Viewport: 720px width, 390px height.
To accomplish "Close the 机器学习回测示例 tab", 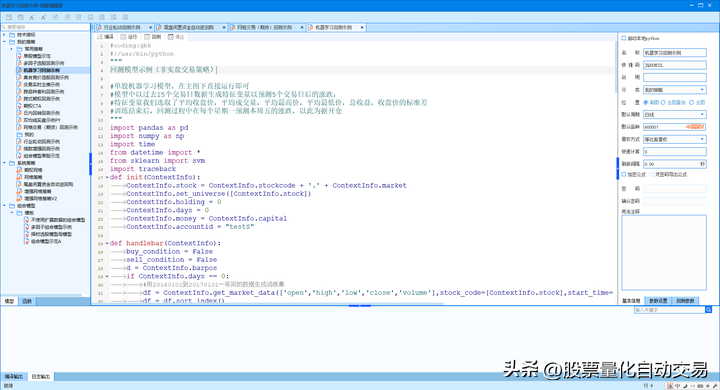I will (x=362, y=28).
